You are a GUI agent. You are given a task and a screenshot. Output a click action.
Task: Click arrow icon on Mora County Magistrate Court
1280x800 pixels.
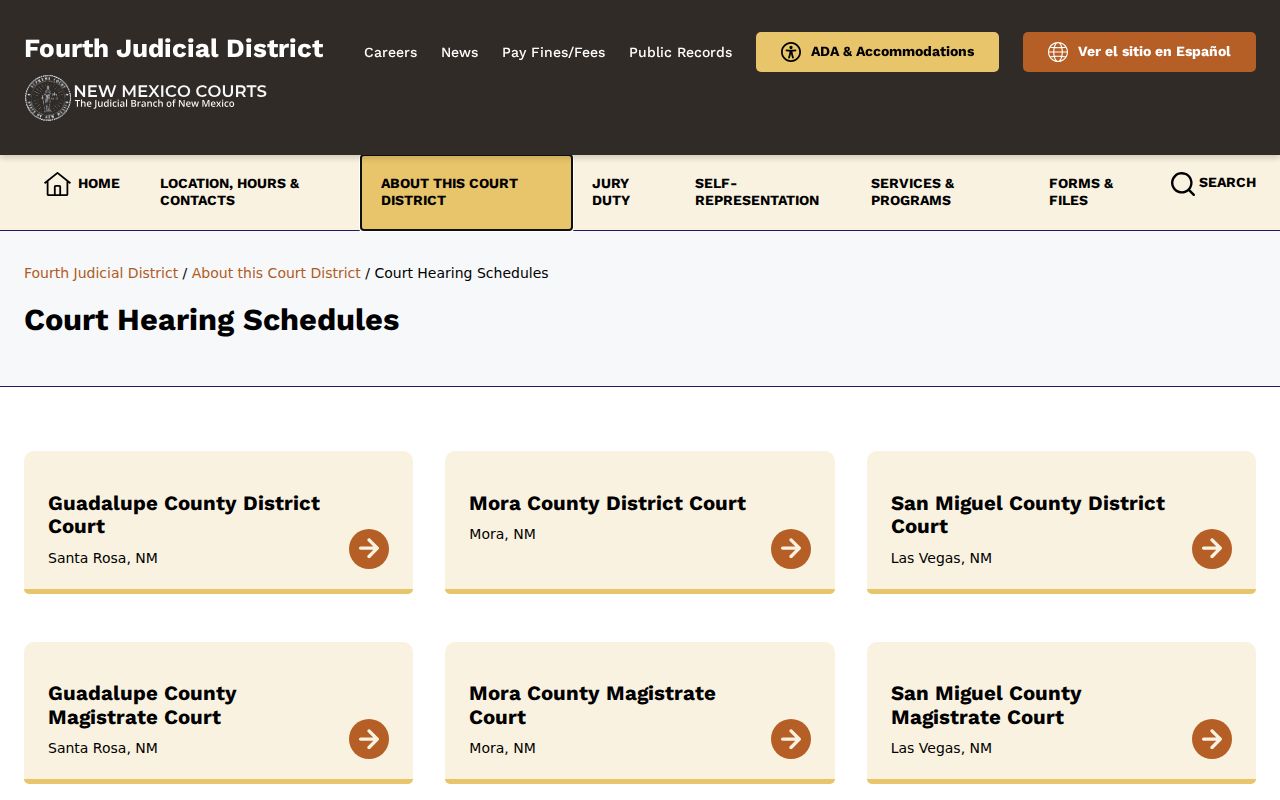(791, 739)
